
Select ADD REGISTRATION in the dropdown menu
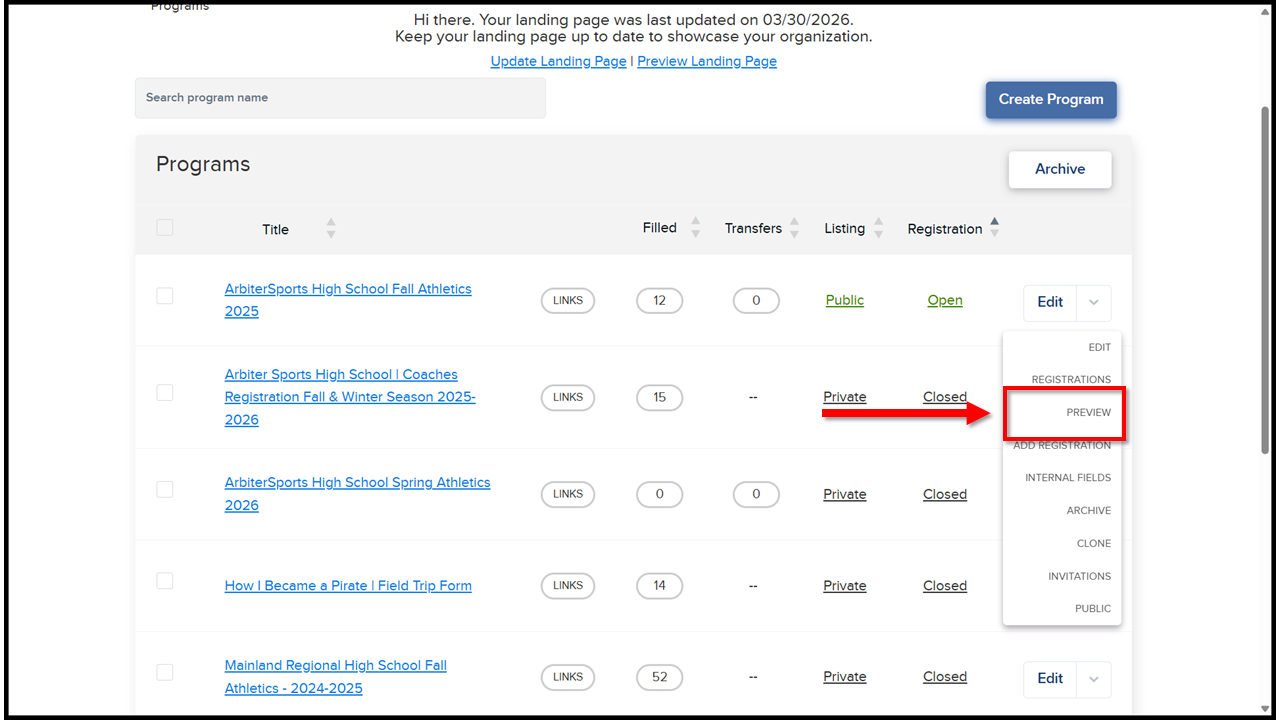tap(1062, 445)
